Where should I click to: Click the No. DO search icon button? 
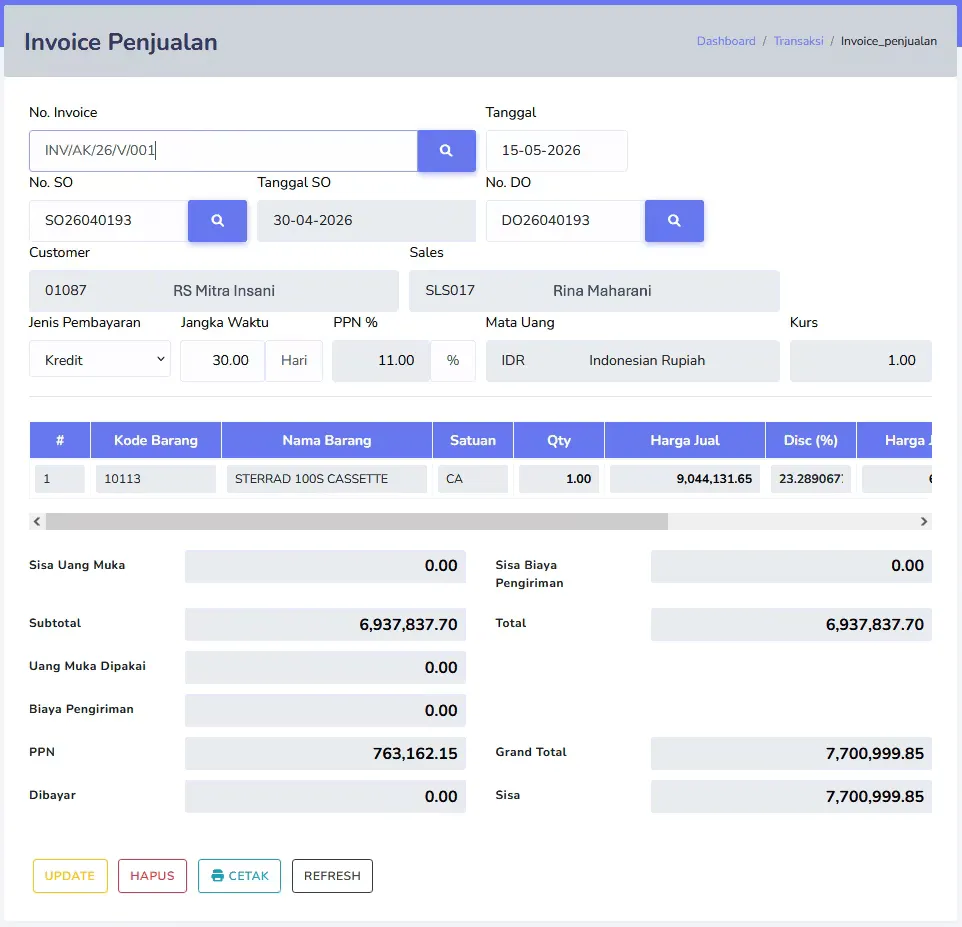tap(674, 220)
